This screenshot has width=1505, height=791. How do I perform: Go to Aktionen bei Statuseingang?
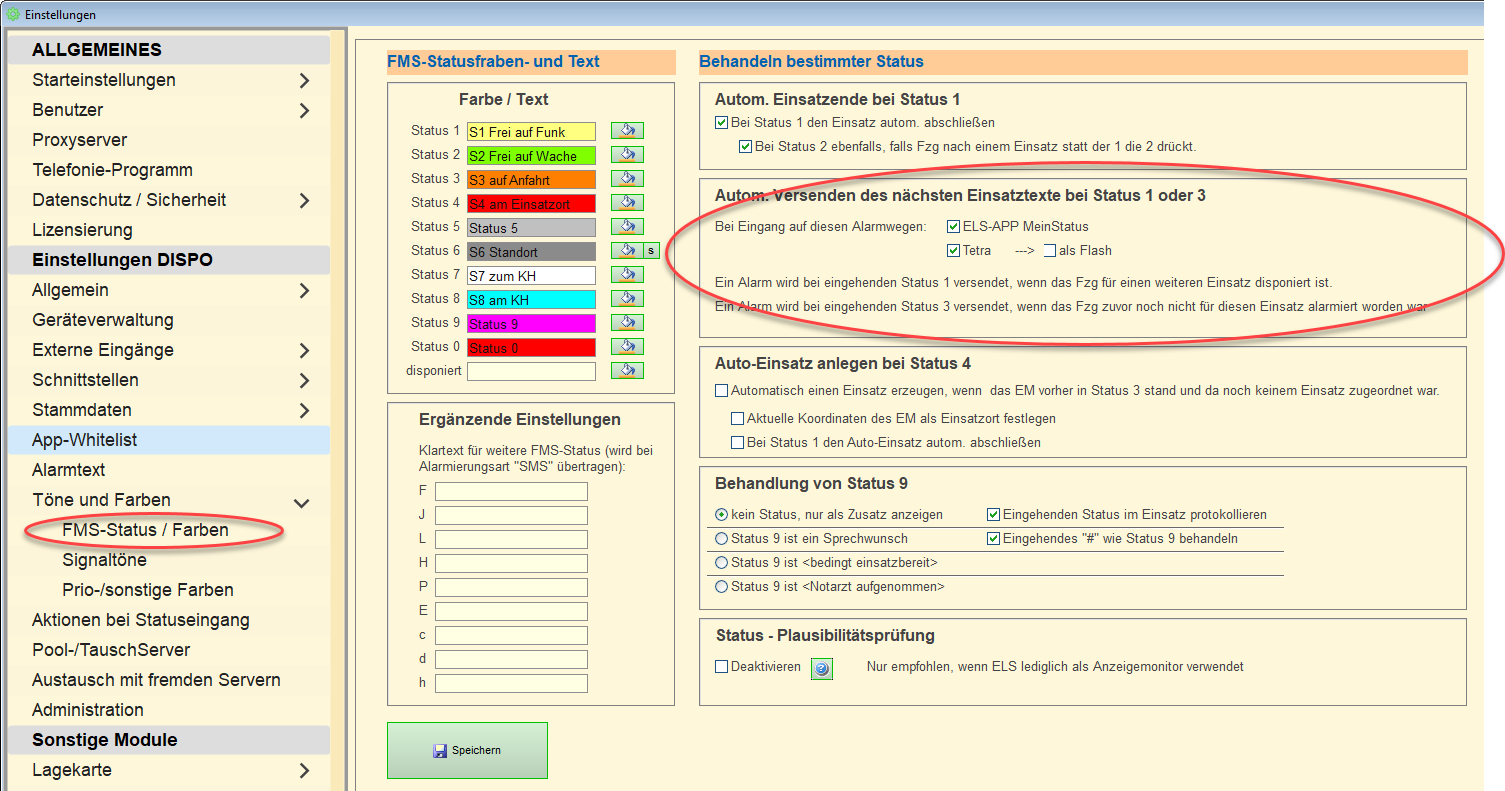[x=140, y=620]
